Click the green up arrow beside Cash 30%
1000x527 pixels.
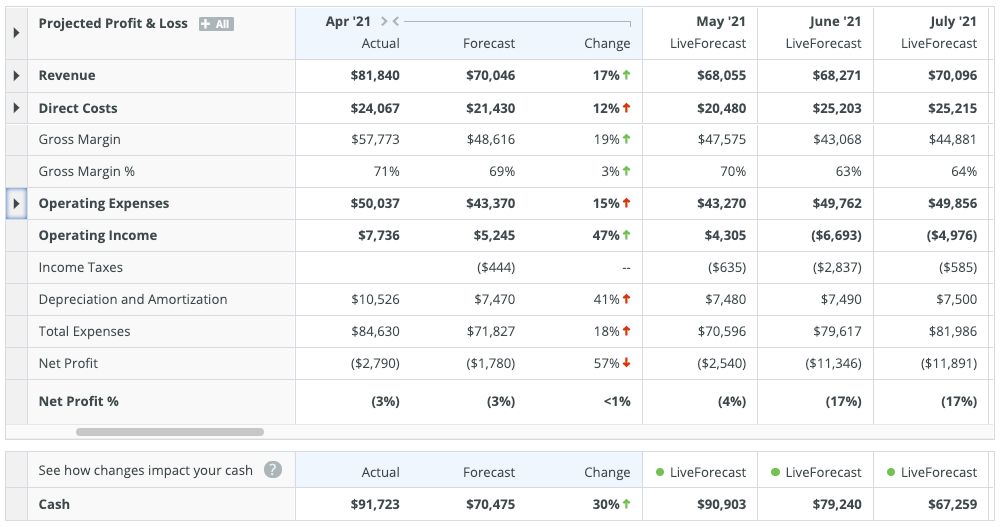(627, 504)
